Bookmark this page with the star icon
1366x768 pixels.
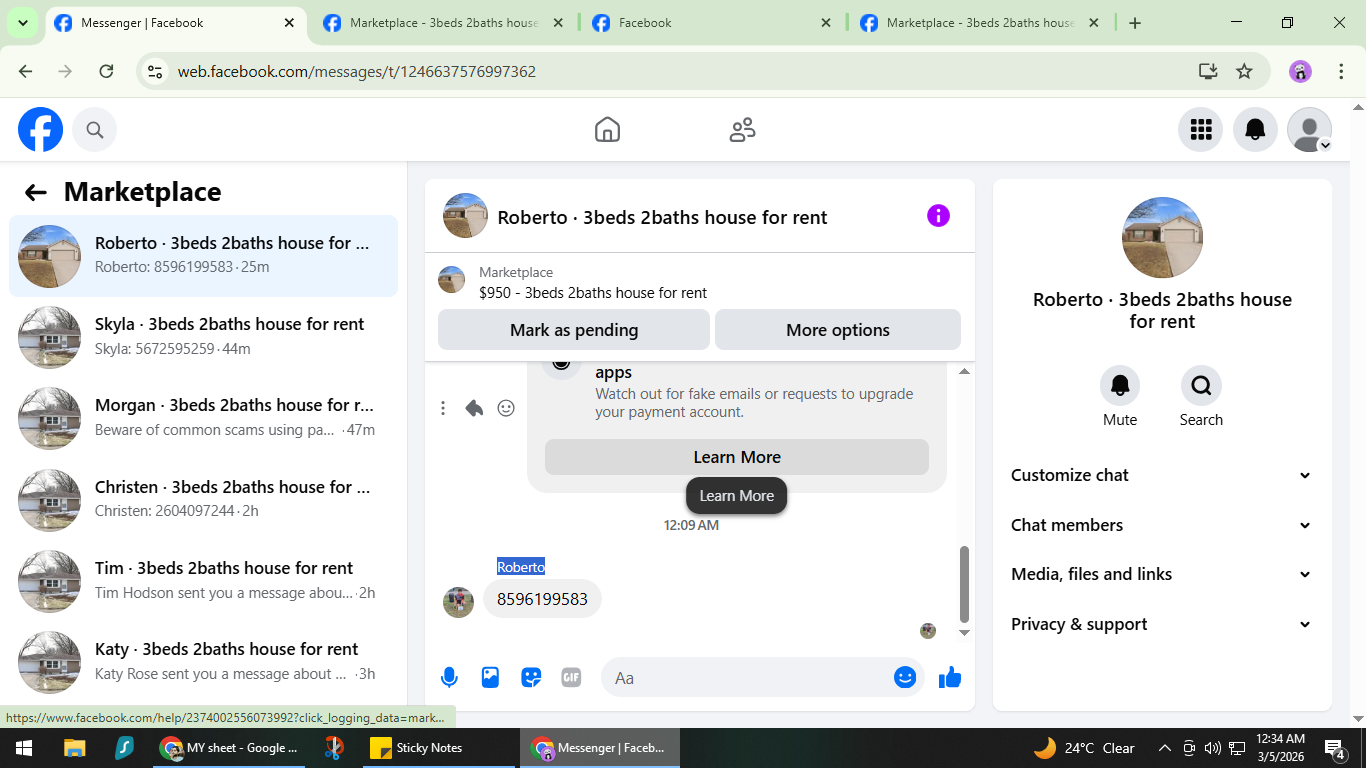[1244, 71]
